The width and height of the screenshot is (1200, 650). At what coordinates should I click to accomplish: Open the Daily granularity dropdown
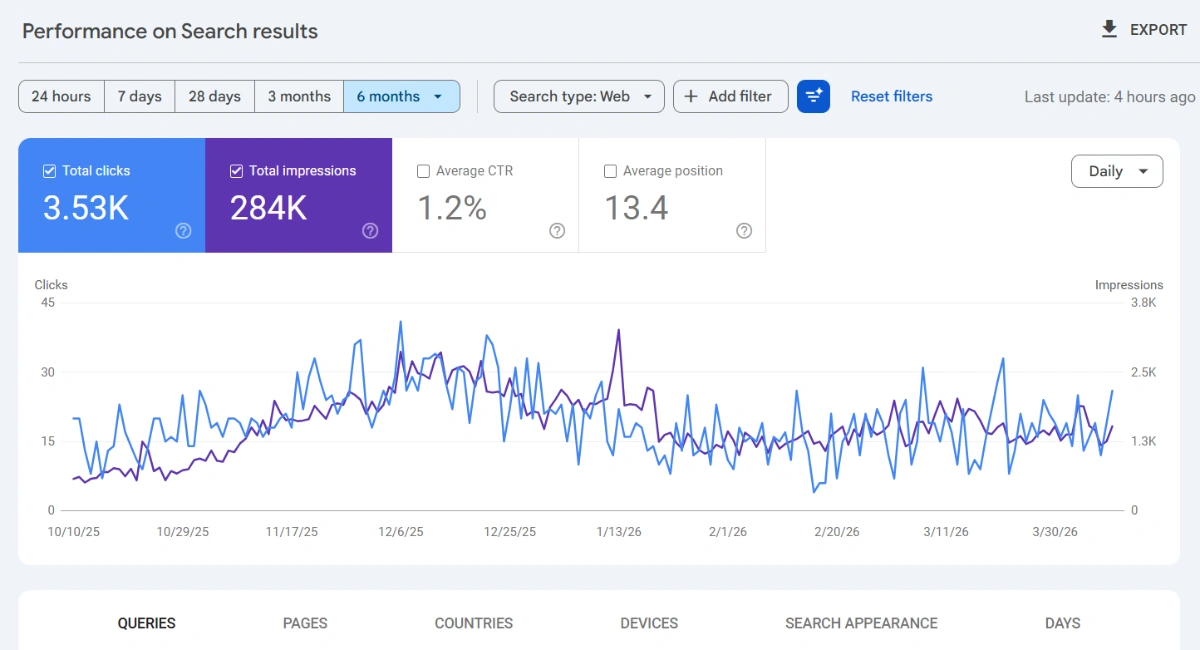coord(1117,171)
